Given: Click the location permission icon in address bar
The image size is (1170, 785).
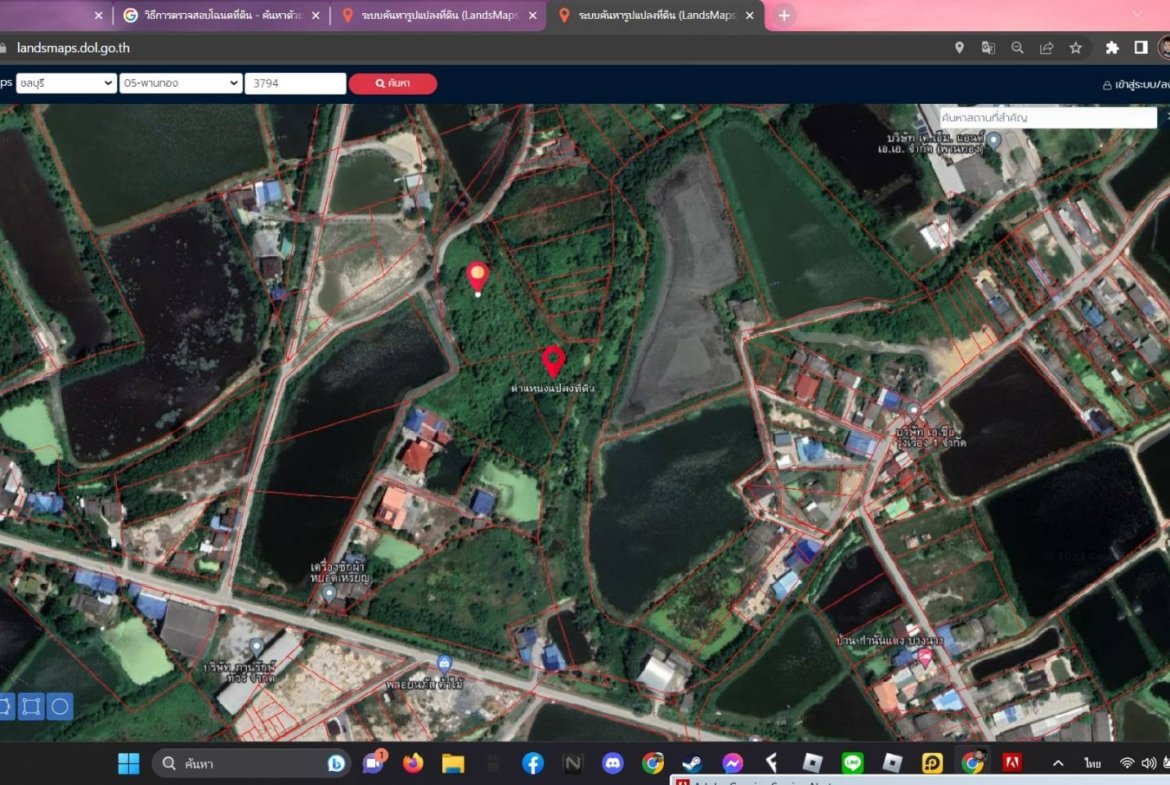Looking at the screenshot, I should [959, 48].
